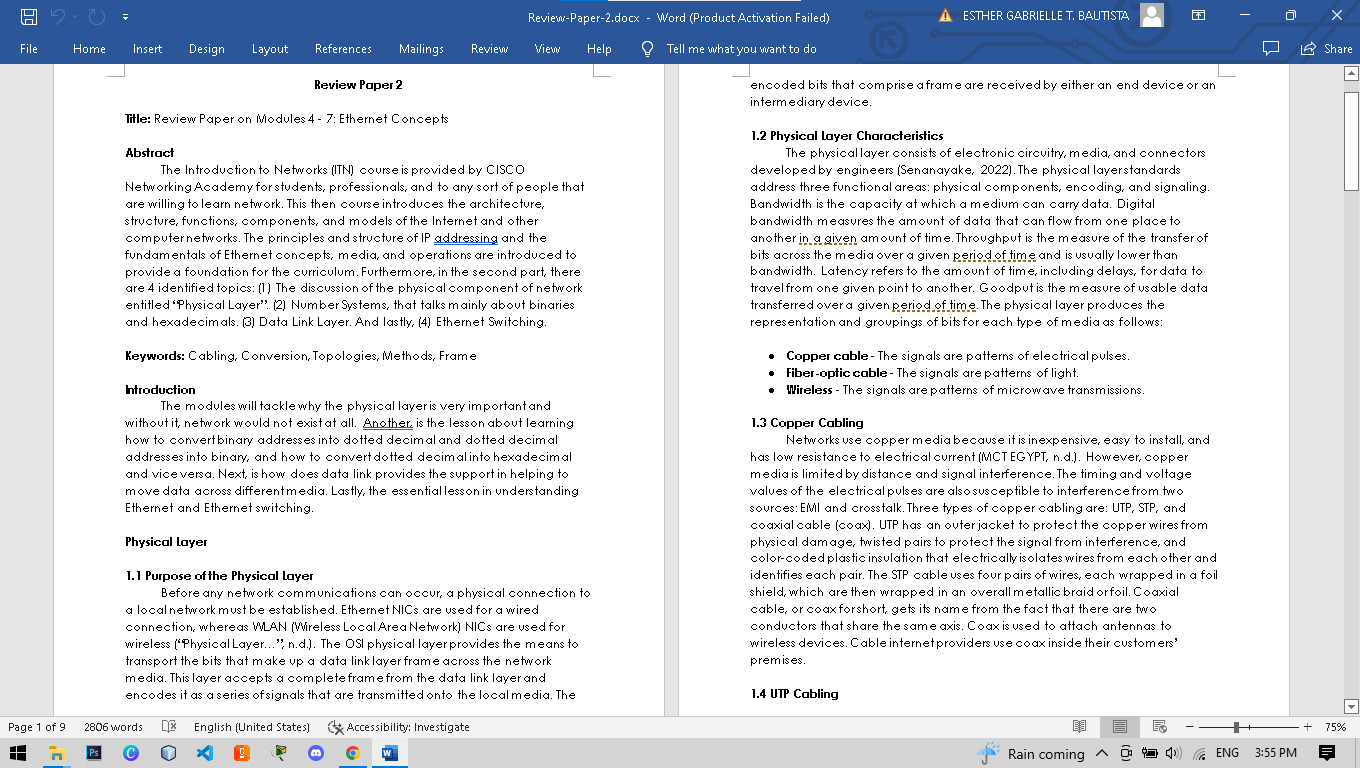Viewport: 1360px width, 768px height.
Task: Click the Share button
Action: [1327, 49]
